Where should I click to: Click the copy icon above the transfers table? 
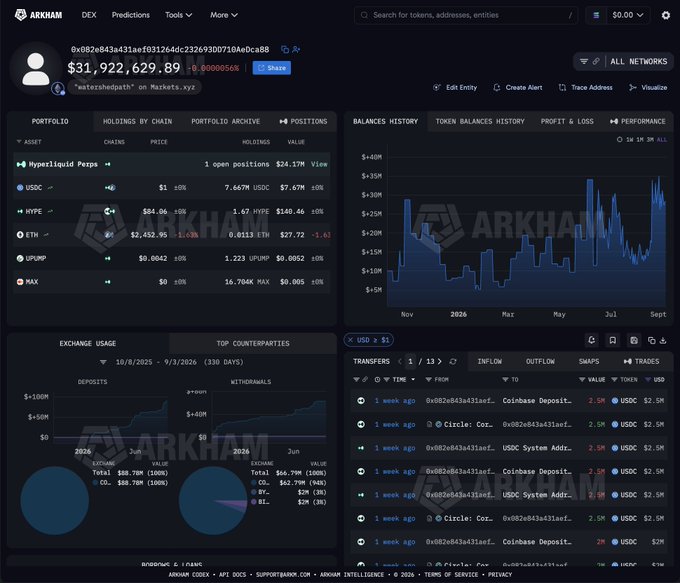click(x=651, y=341)
